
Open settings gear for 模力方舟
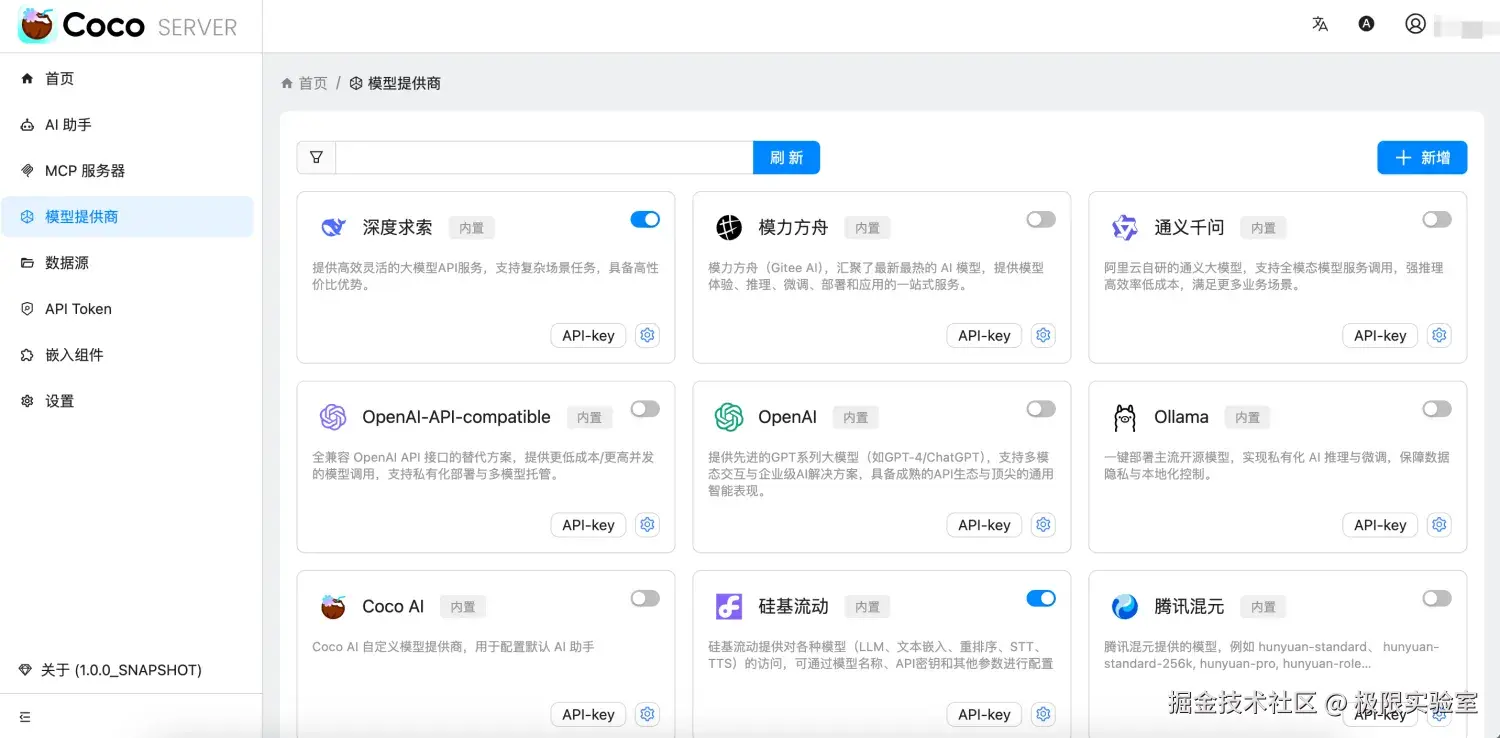coord(1043,335)
